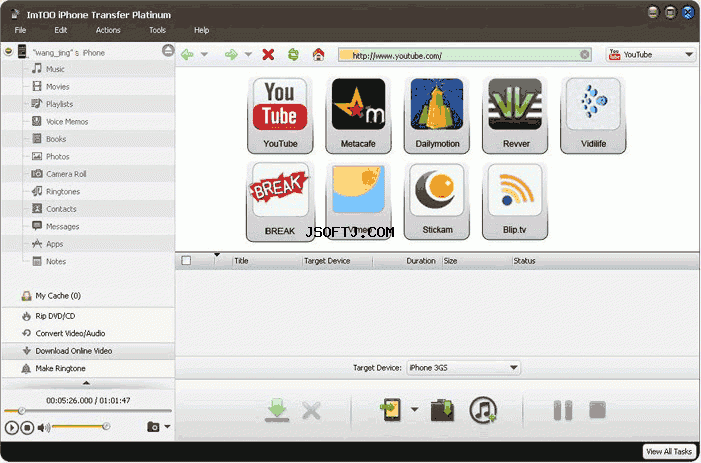This screenshot has height=463, width=701.
Task: Open the transfer to device dropdown arrow
Action: point(414,409)
